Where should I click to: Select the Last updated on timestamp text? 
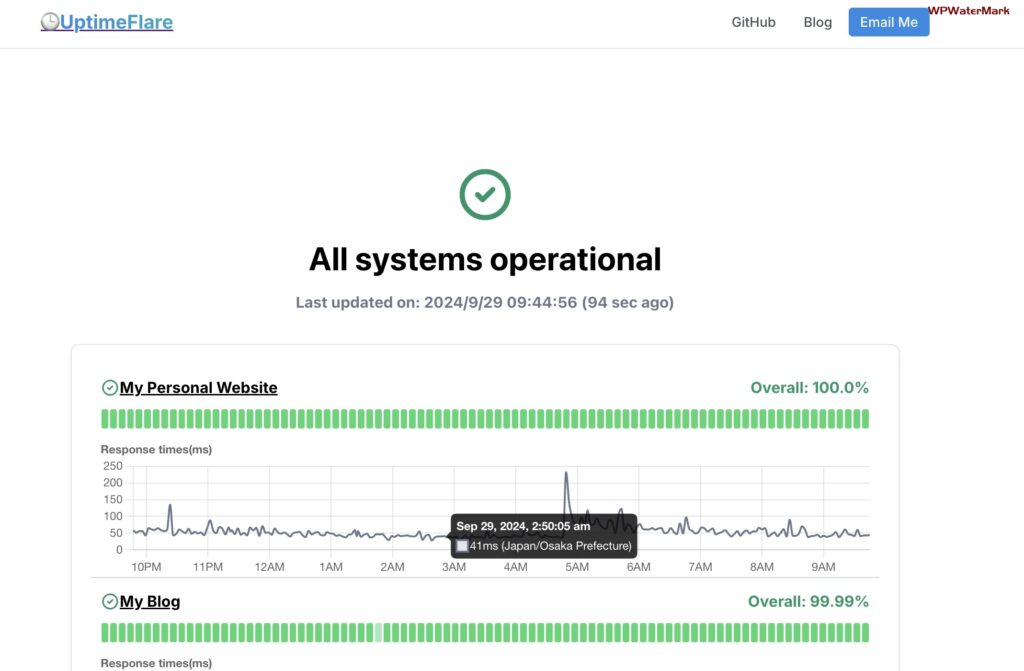point(485,303)
